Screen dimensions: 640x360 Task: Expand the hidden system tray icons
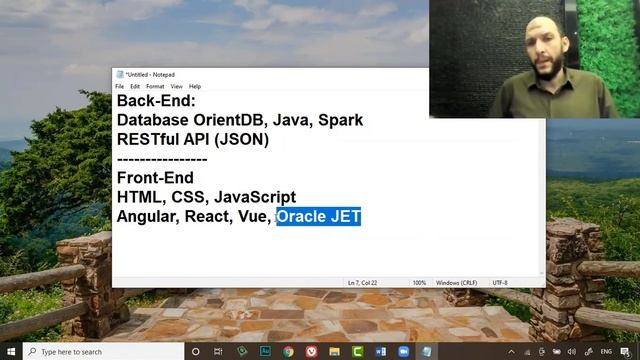pyautogui.click(x=511, y=352)
